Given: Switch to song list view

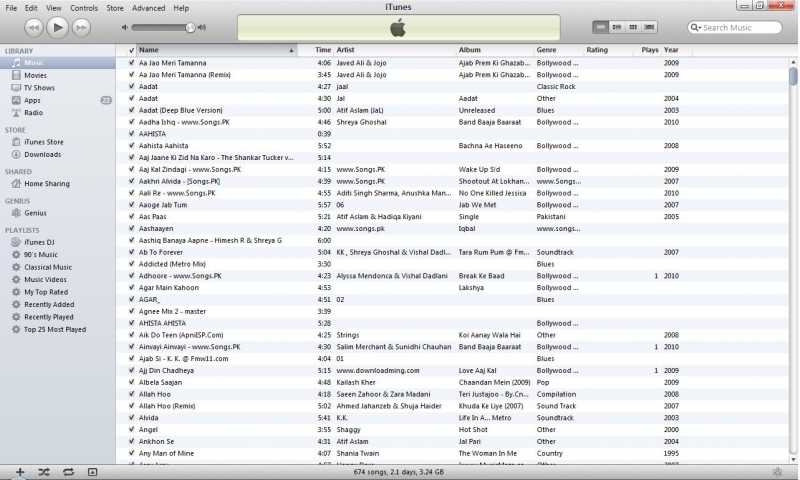Looking at the screenshot, I should [x=601, y=27].
